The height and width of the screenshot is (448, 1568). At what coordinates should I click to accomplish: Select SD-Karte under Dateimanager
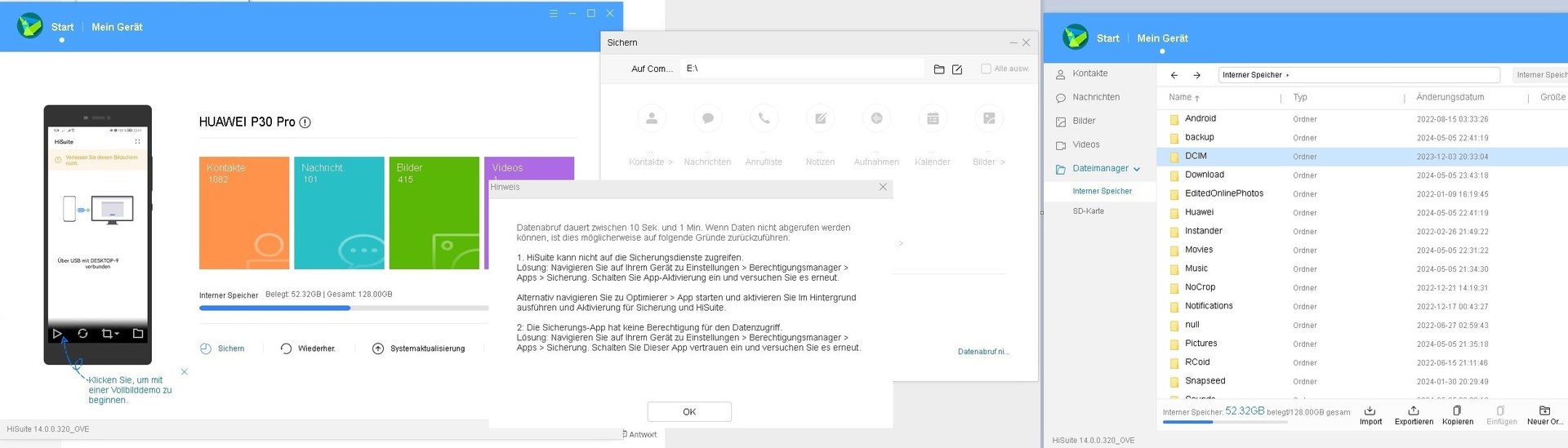coord(1088,211)
